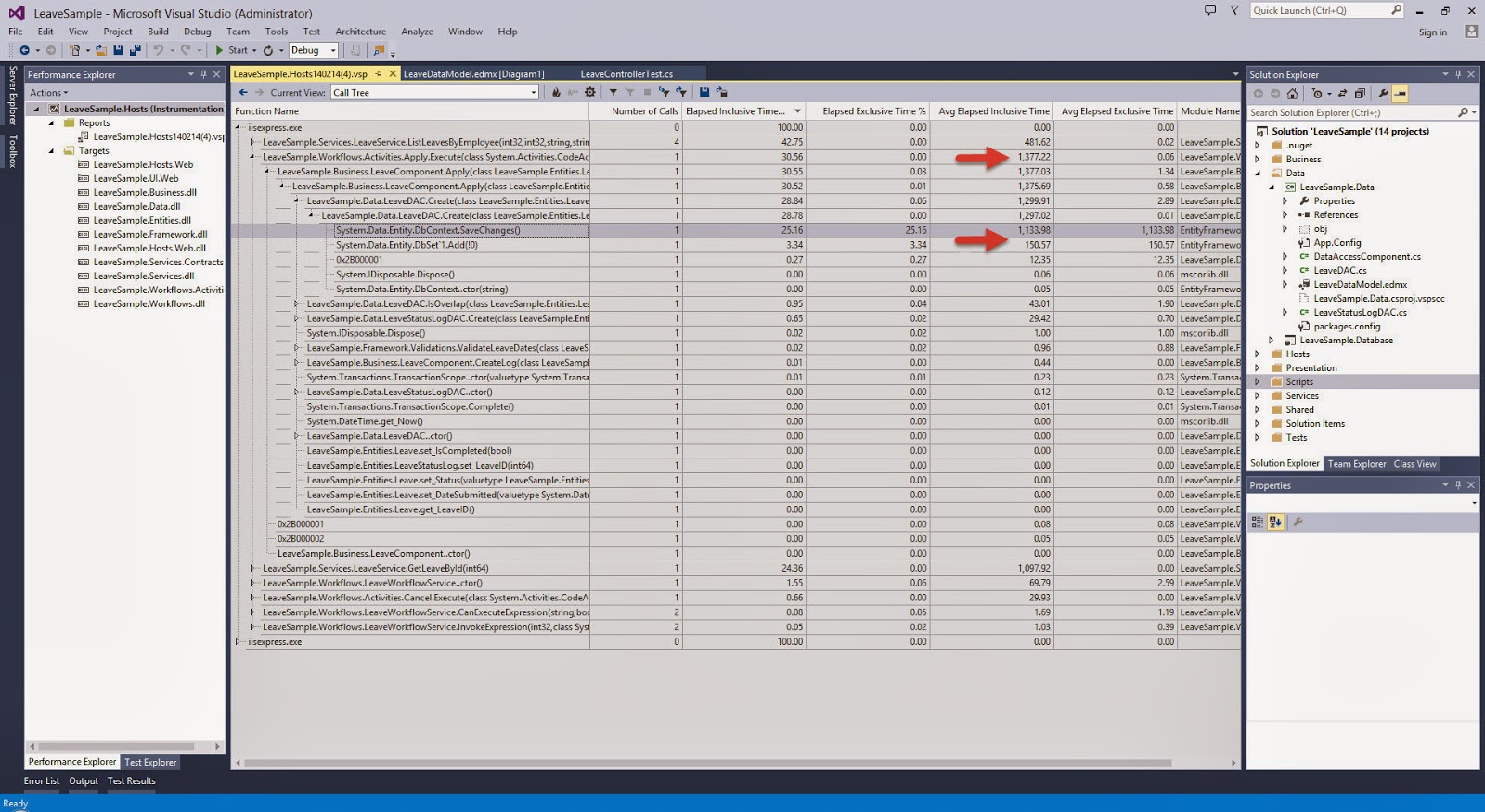The height and width of the screenshot is (812, 1485).
Task: Expand the Services folder in Solution Explorer
Action: [x=1258, y=395]
